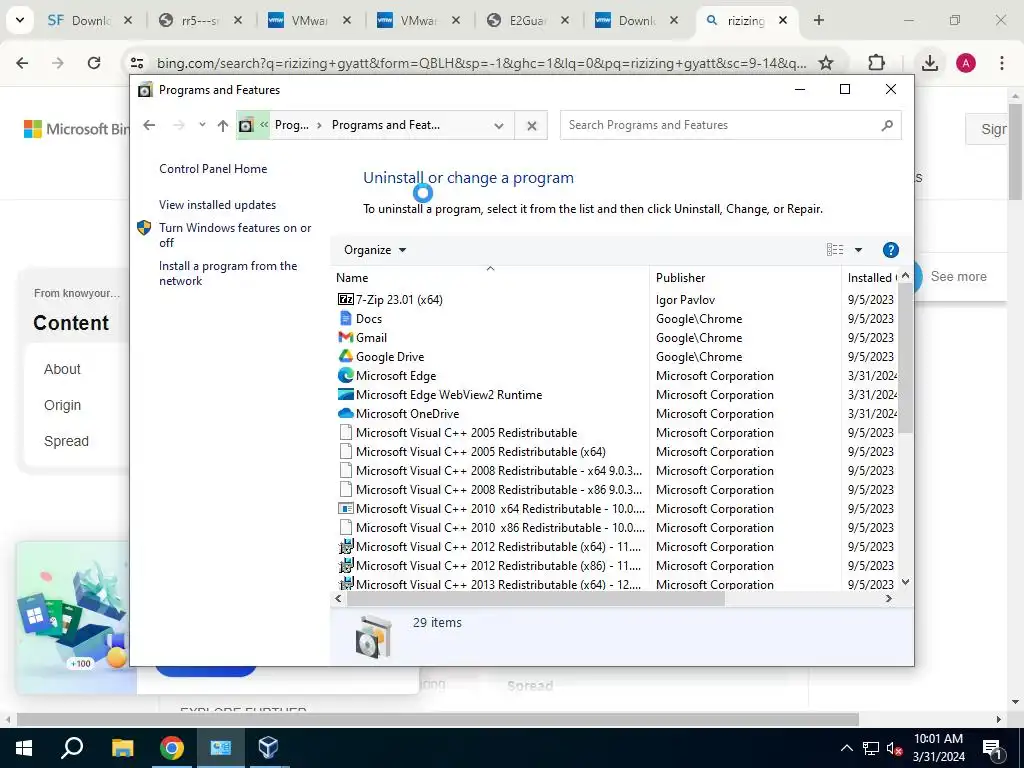Open Chrome extensions puzzle icon
The image size is (1024, 768).
click(876, 63)
